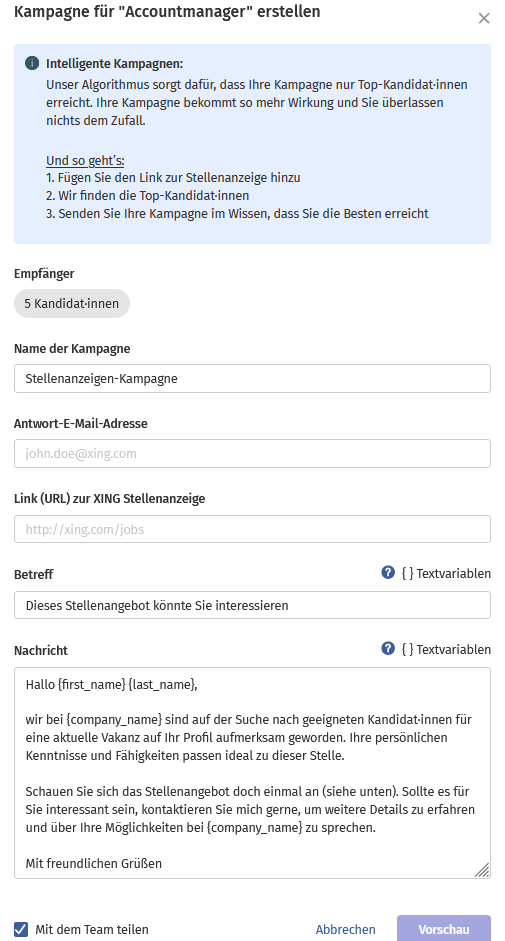Click into the Antwort-E-Mail-Adresse field
Image resolution: width=505 pixels, height=941 pixels.
click(252, 454)
